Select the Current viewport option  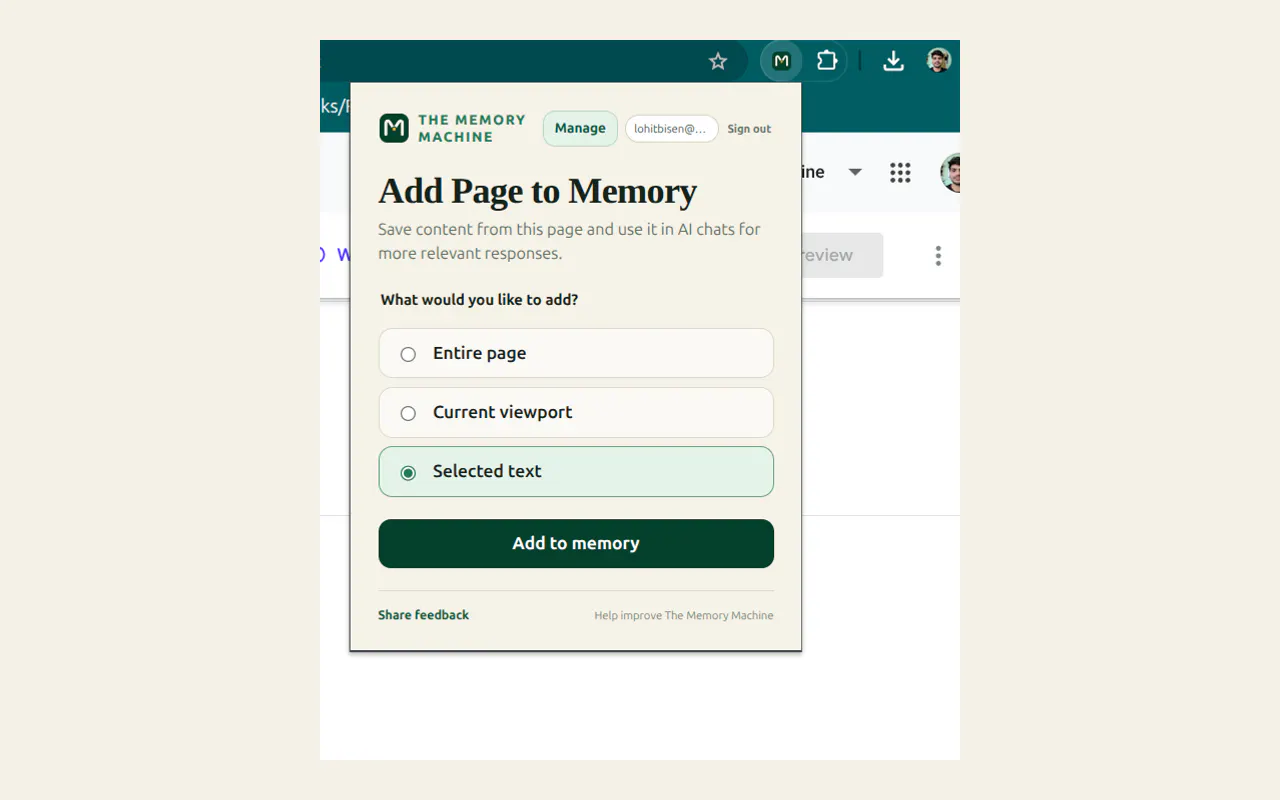[576, 412]
